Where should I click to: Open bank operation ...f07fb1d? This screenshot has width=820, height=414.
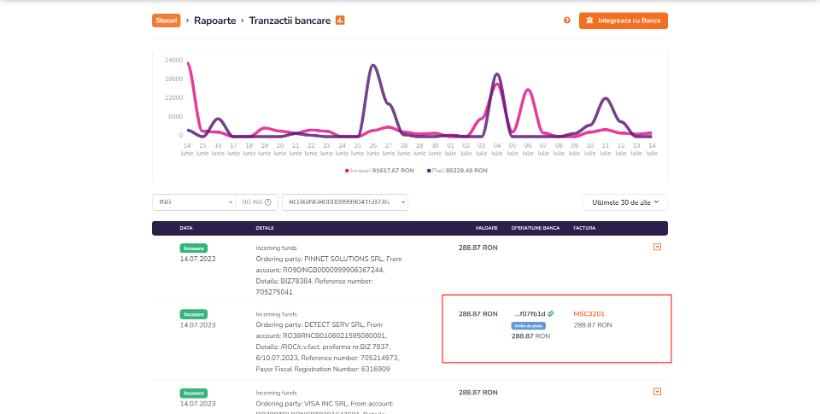click(530, 314)
